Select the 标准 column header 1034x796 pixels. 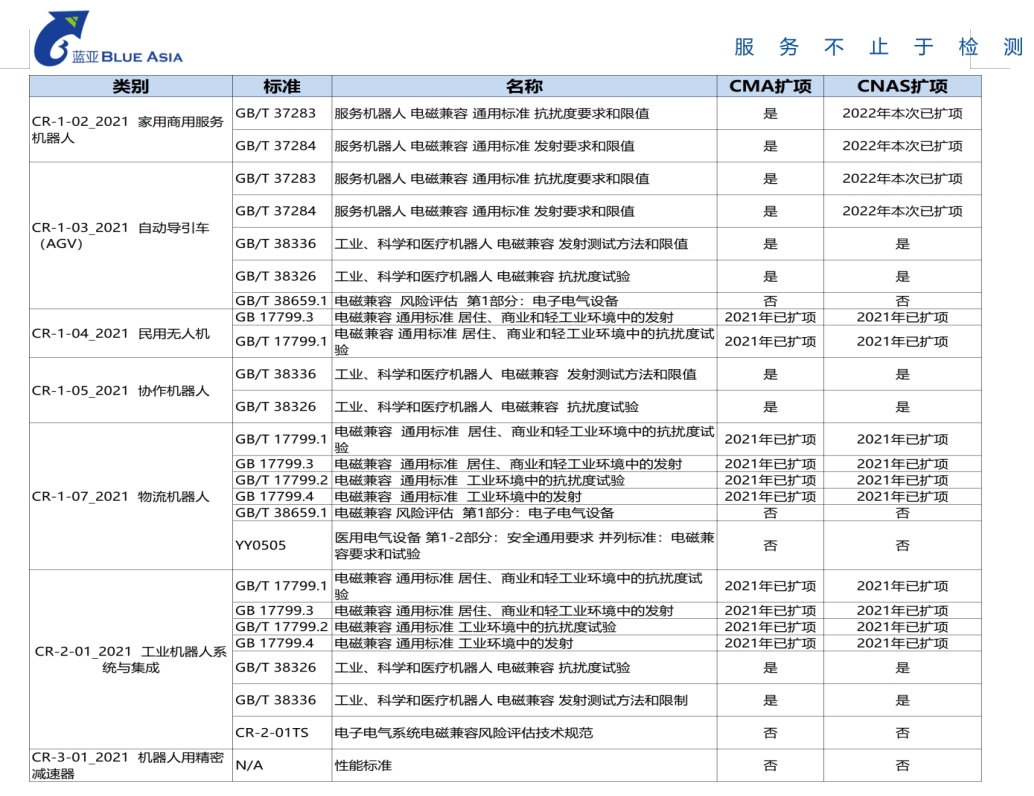(281, 86)
